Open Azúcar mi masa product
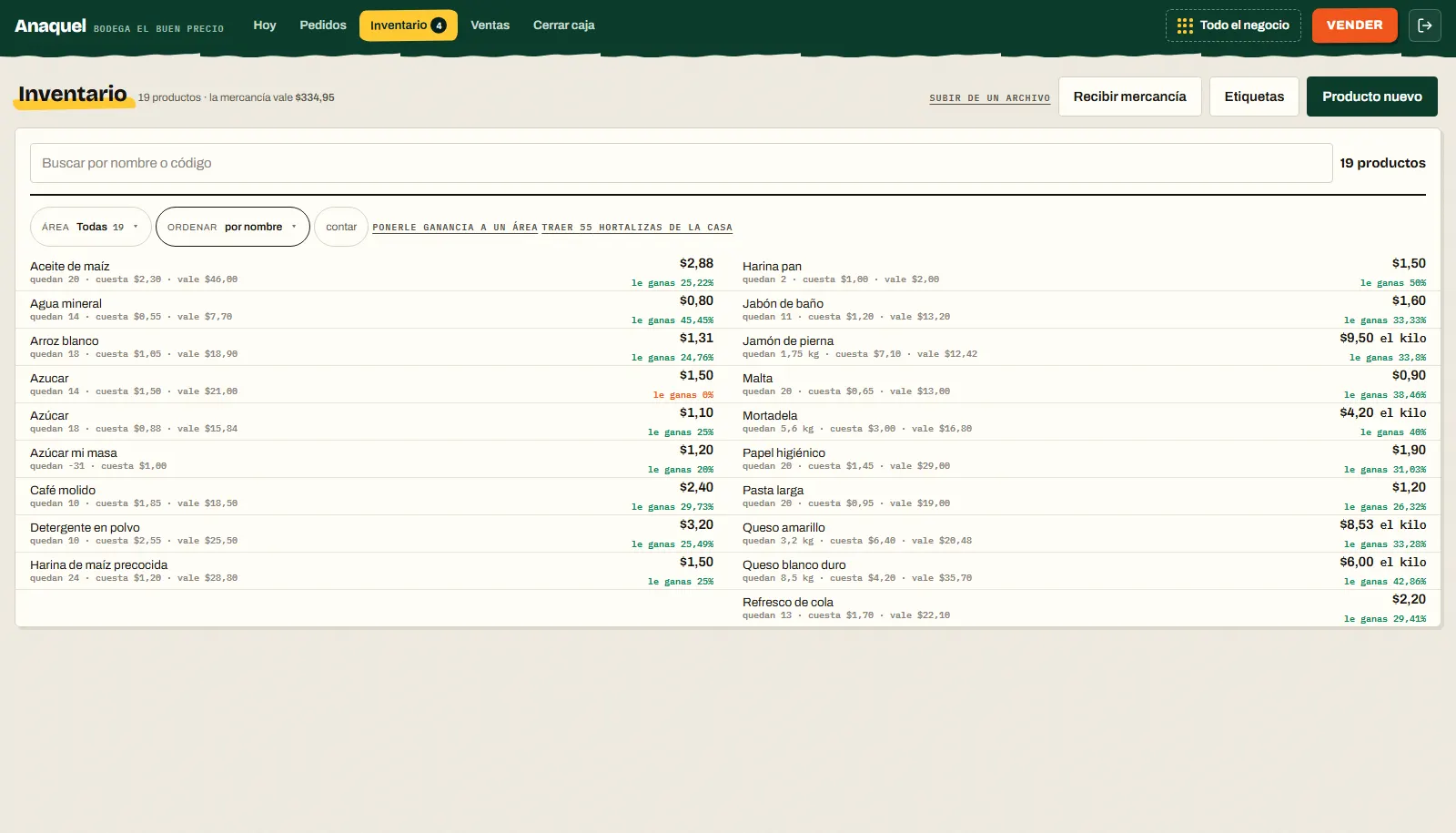This screenshot has height=833, width=1456. (371, 459)
